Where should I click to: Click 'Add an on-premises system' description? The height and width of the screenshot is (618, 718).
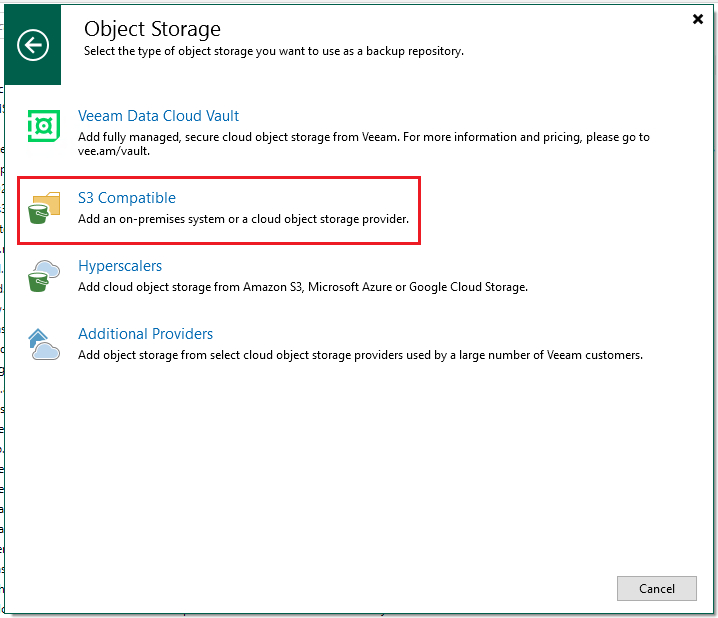[243, 219]
